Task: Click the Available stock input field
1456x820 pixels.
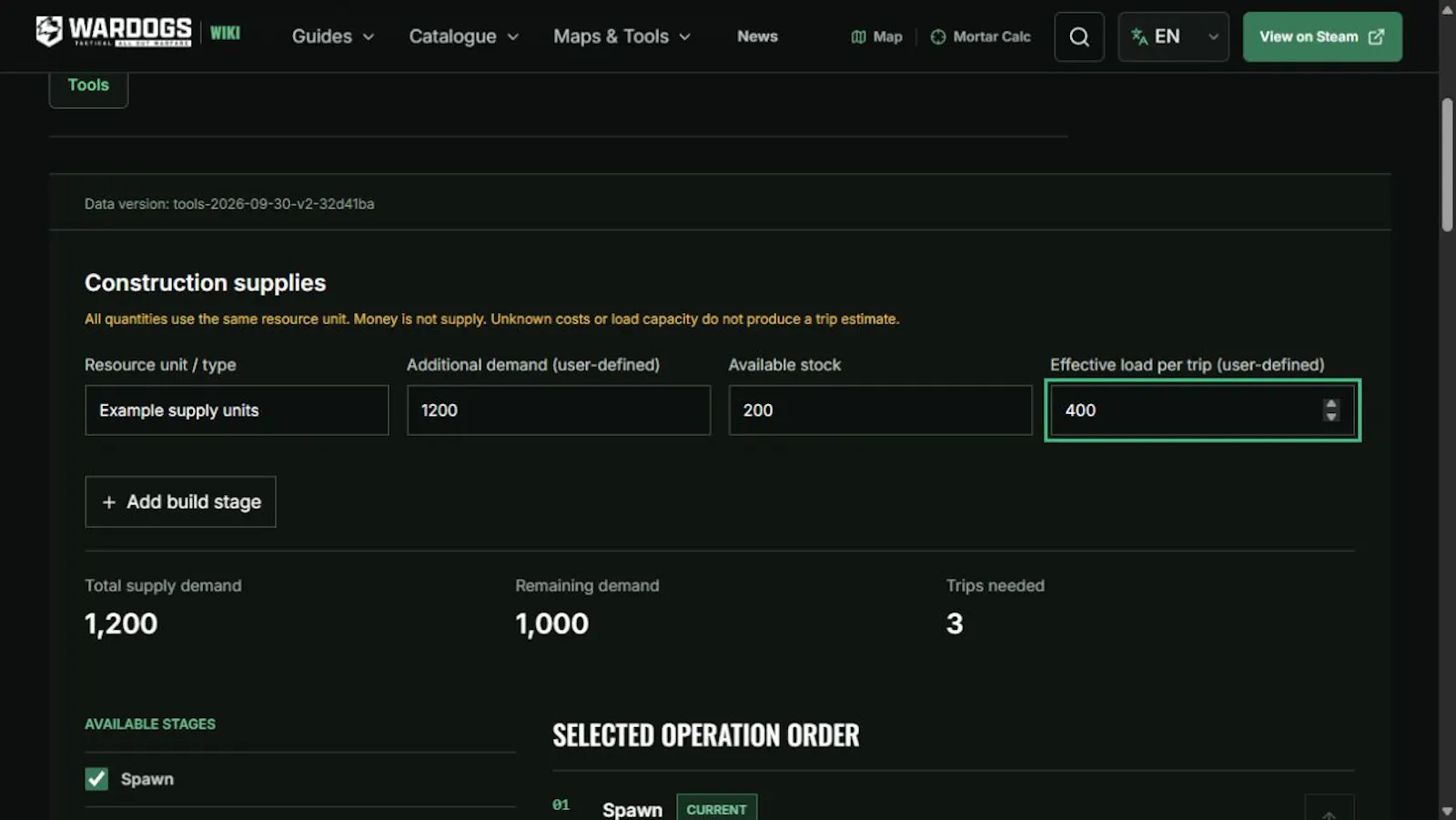Action: 880,410
